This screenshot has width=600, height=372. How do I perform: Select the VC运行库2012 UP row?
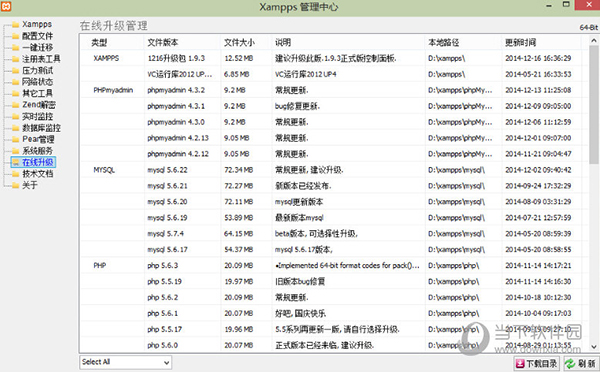[335, 74]
